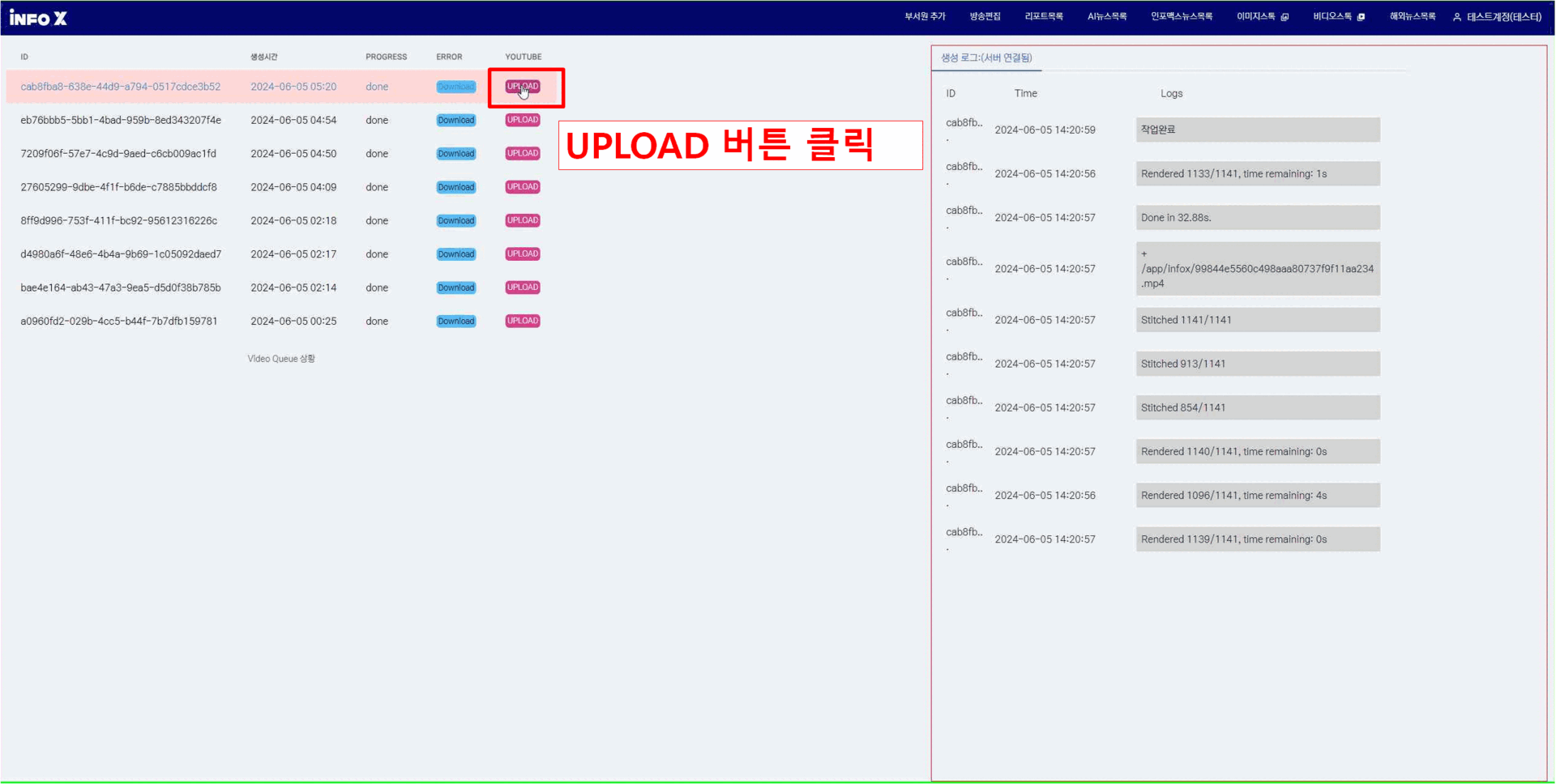Open 비디오스톡 menu item

point(1332,16)
